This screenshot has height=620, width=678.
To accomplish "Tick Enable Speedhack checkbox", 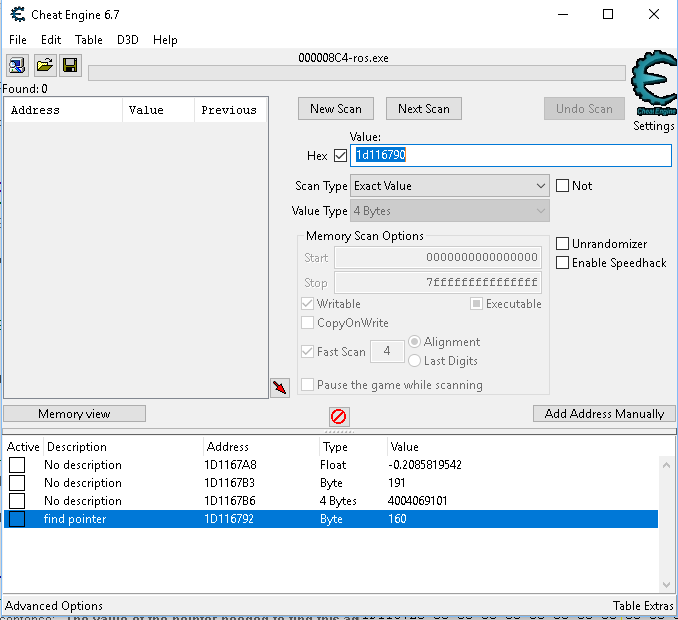I will 562,263.
